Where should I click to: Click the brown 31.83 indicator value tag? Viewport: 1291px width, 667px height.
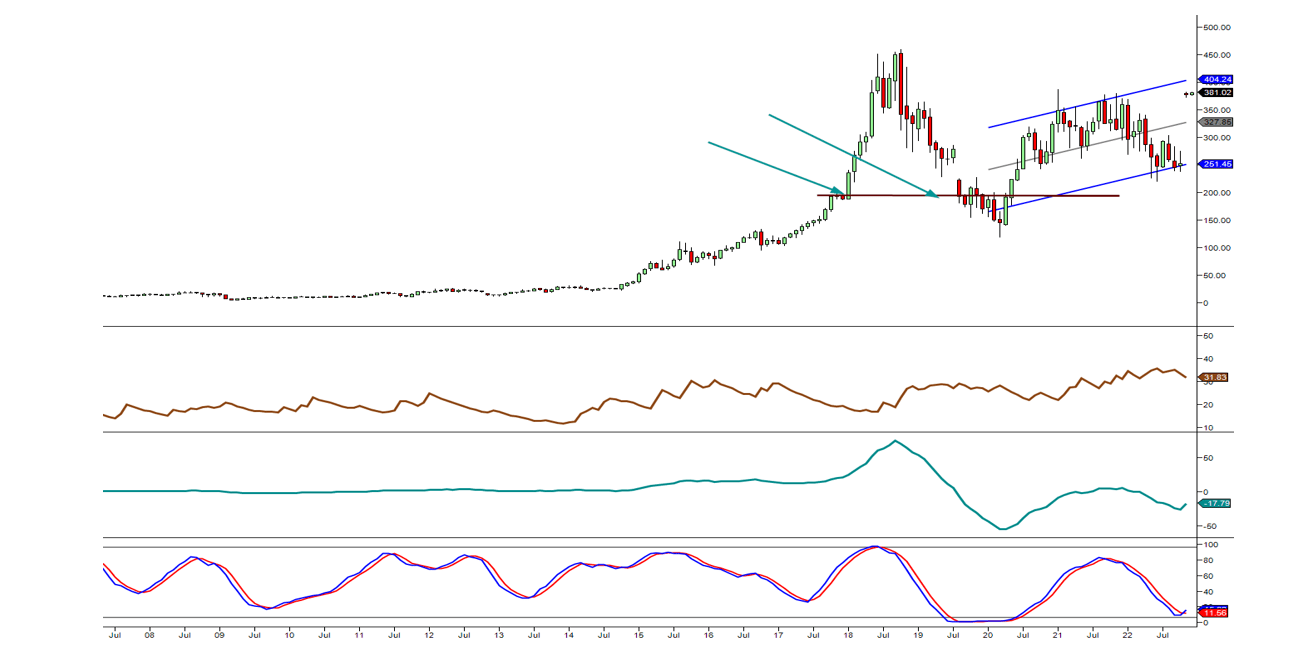click(1215, 377)
